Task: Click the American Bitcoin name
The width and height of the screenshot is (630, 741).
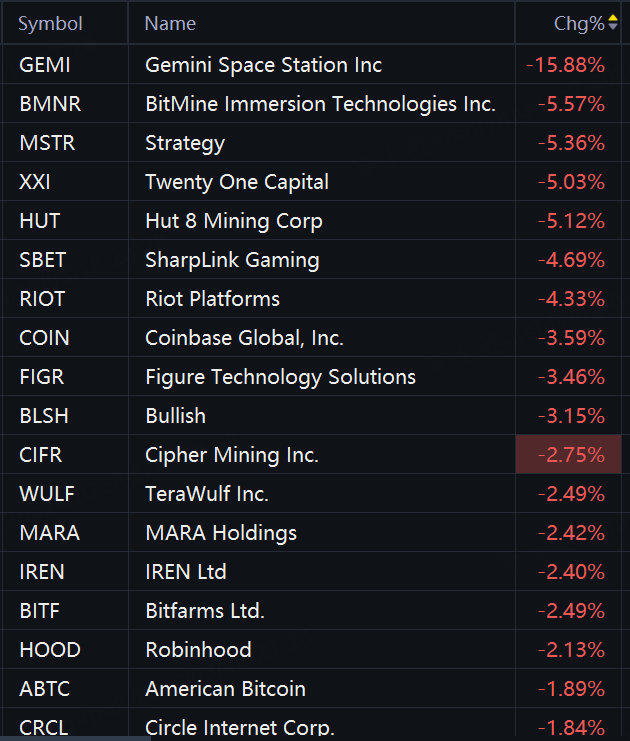Action: point(225,689)
